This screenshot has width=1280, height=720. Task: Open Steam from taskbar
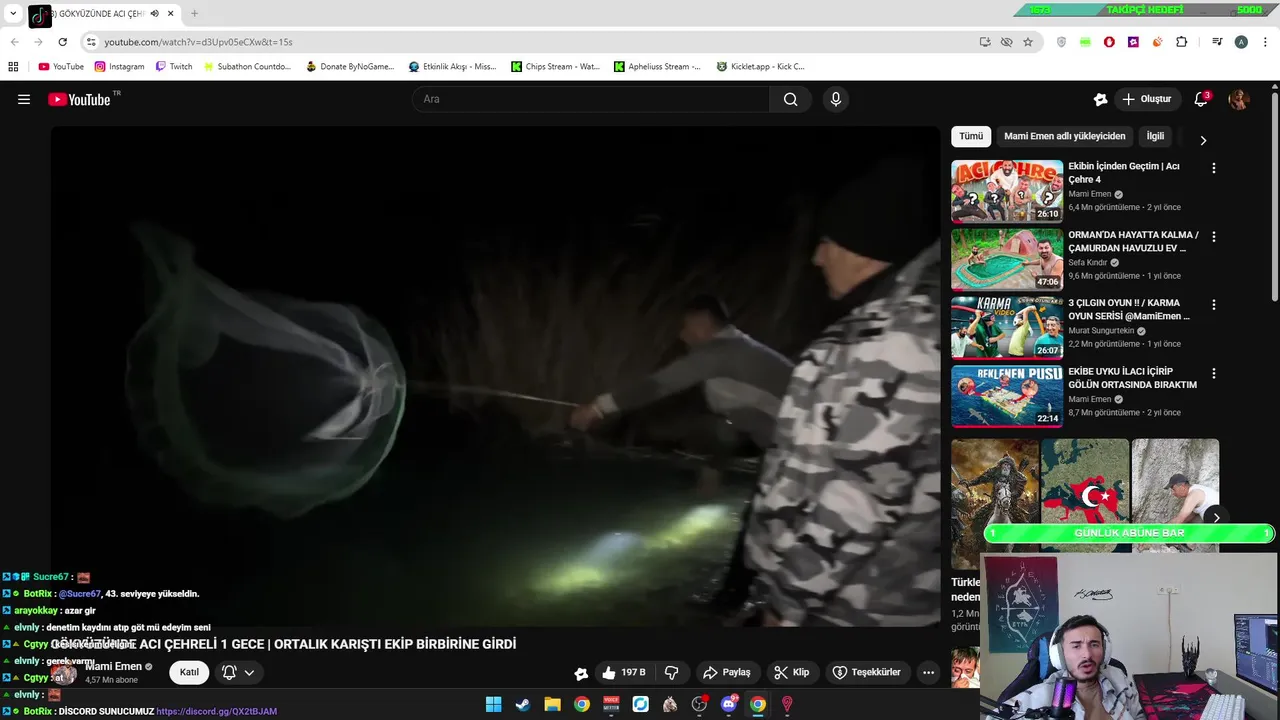(x=522, y=704)
